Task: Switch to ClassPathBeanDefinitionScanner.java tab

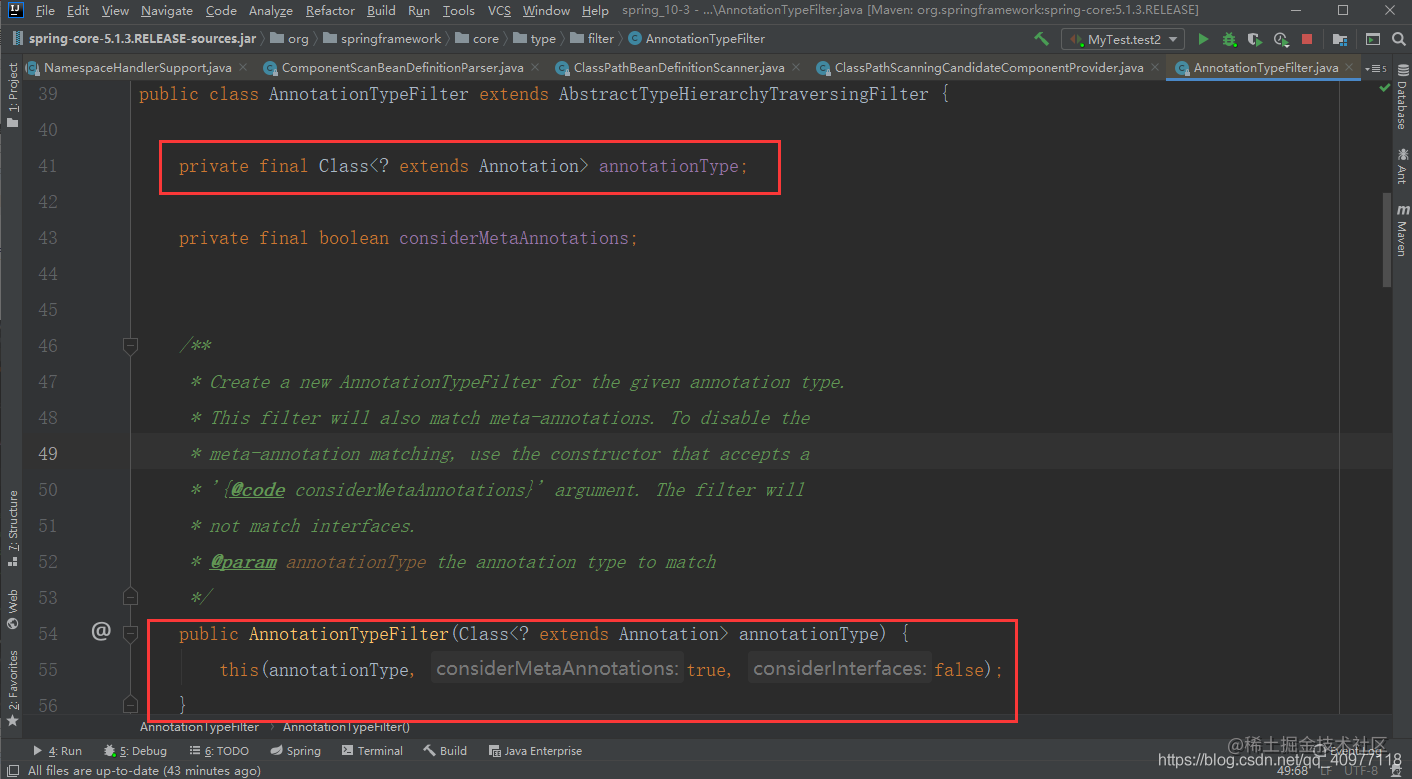Action: 679,68
